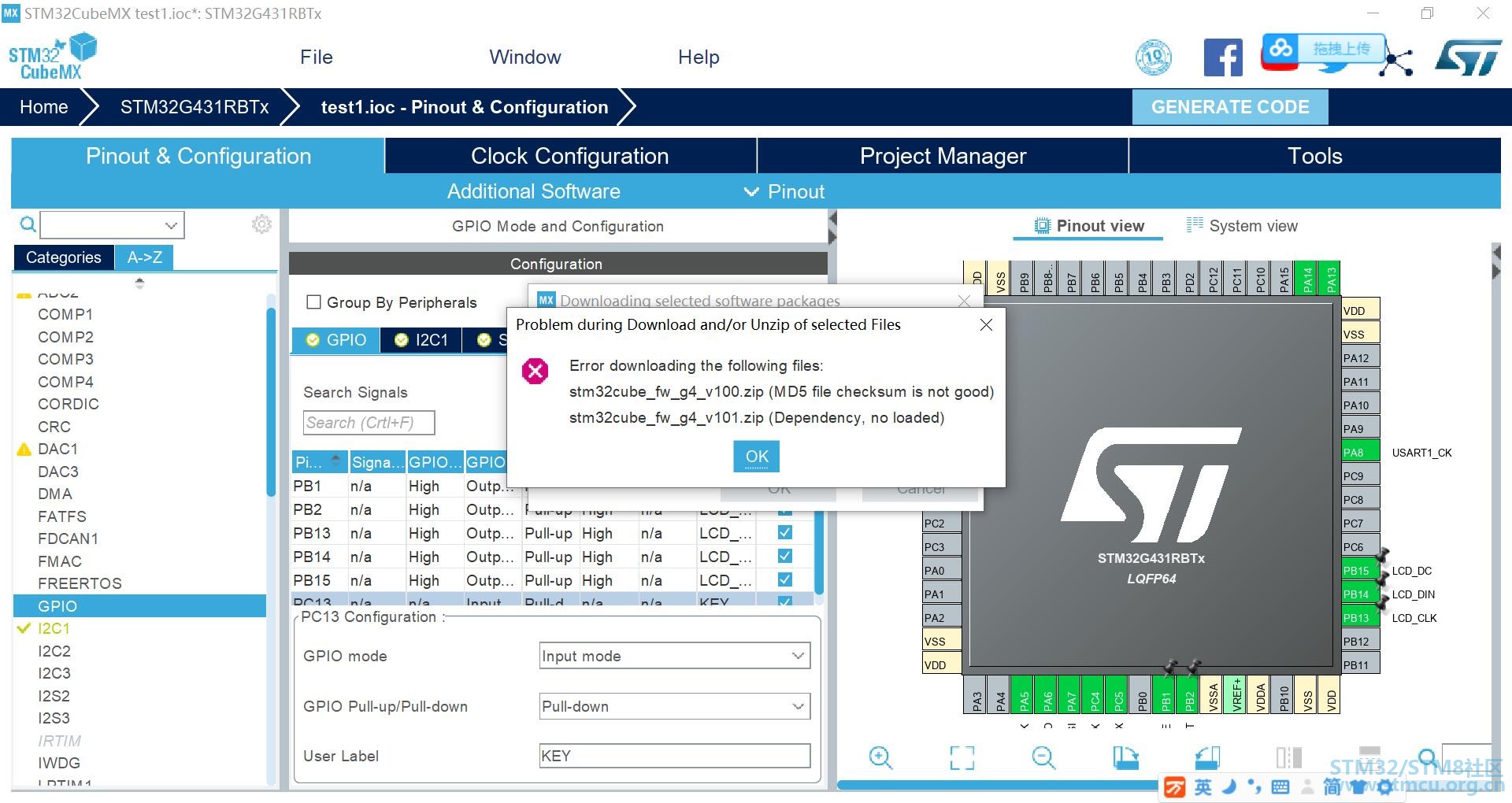Click the STM32G431RBTx breadcrumb
This screenshot has height=803, width=1512.
coord(195,107)
